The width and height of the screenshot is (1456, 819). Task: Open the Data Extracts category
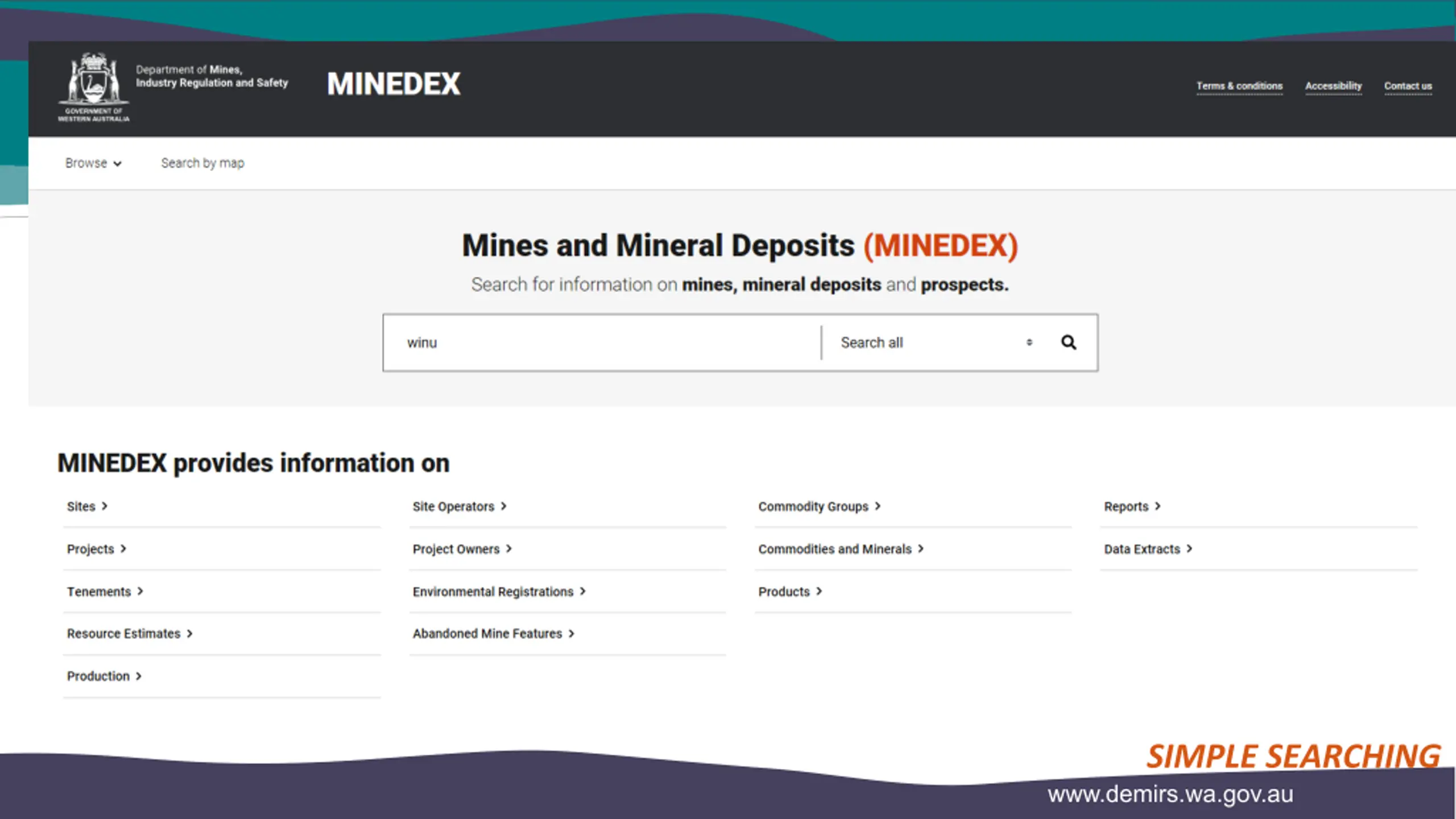click(x=1148, y=549)
